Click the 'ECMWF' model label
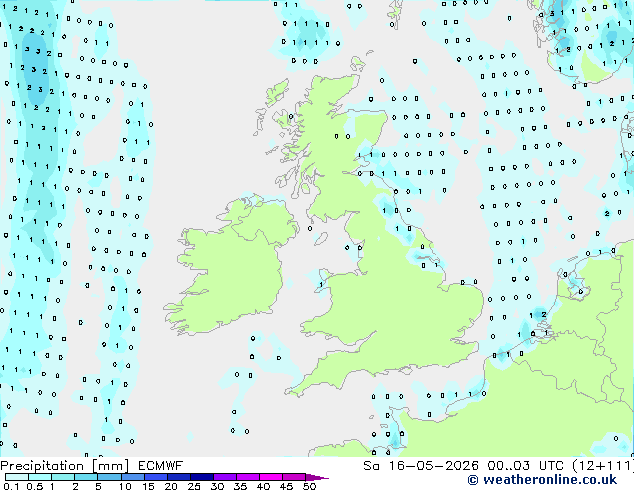Viewport: 634px width, 490px height. point(161,466)
